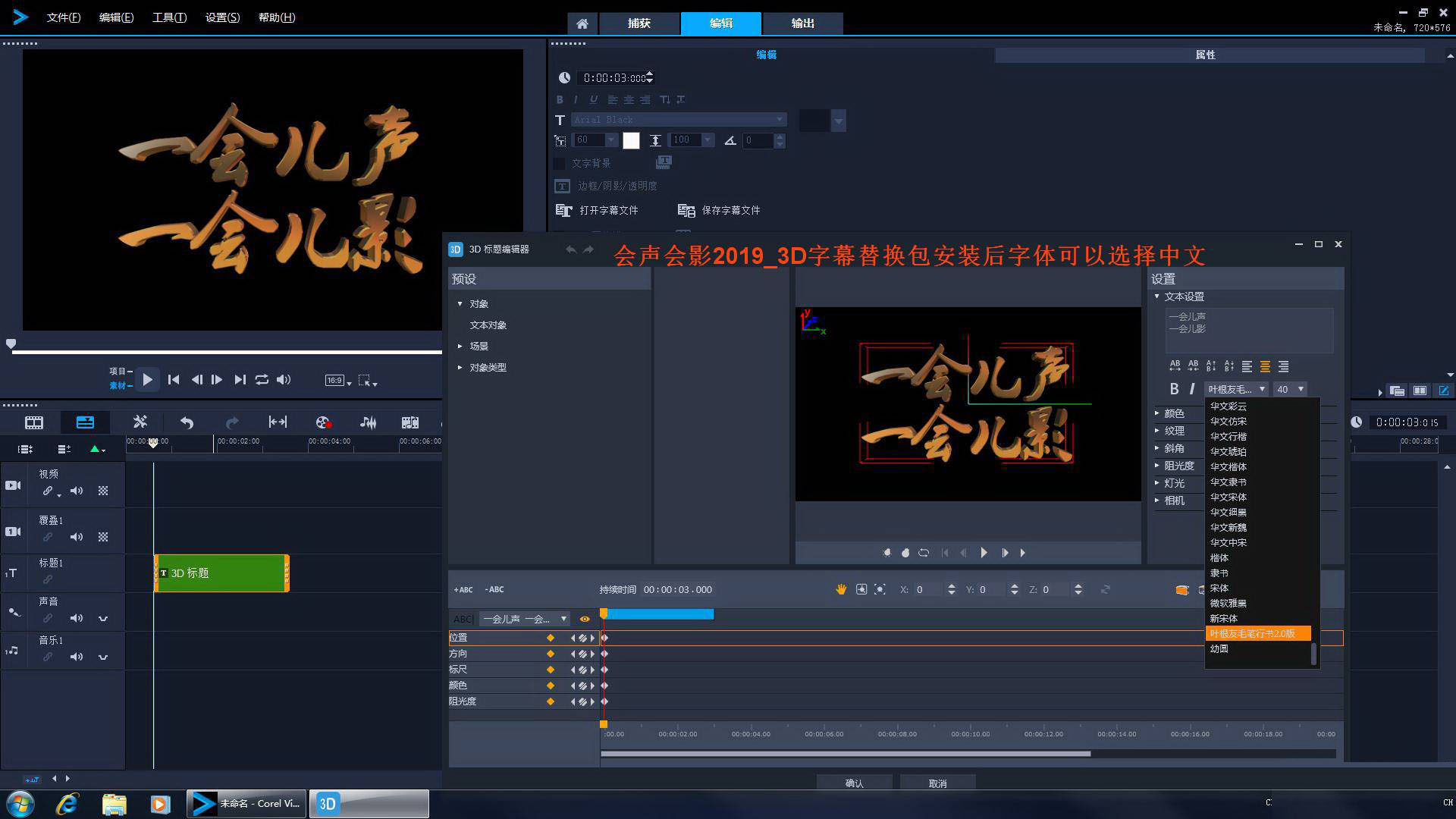The width and height of the screenshot is (1456, 819).
Task: Mute the 视频 track audio
Action: (77, 491)
